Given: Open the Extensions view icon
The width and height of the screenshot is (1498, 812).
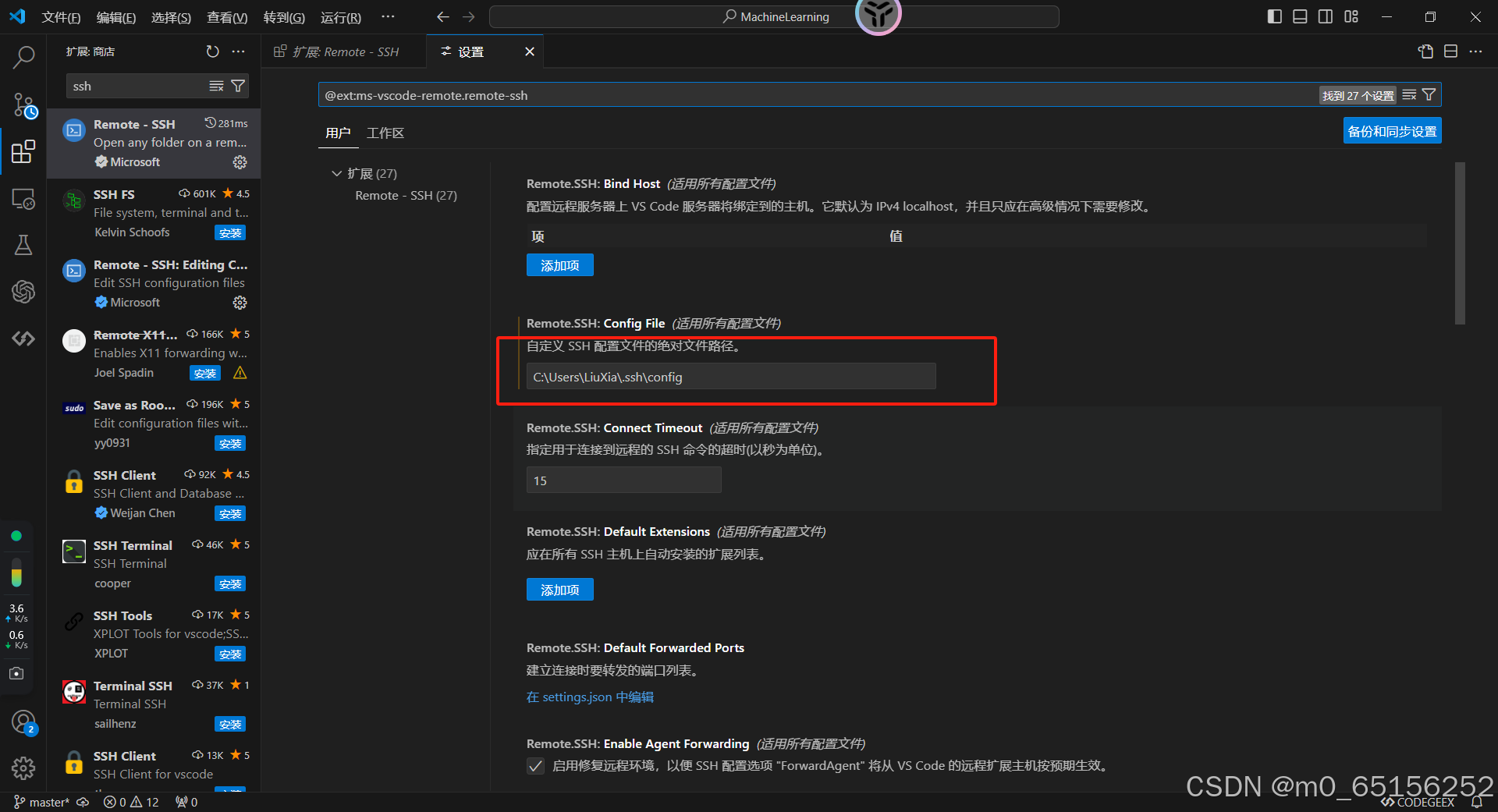Looking at the screenshot, I should click(x=23, y=151).
